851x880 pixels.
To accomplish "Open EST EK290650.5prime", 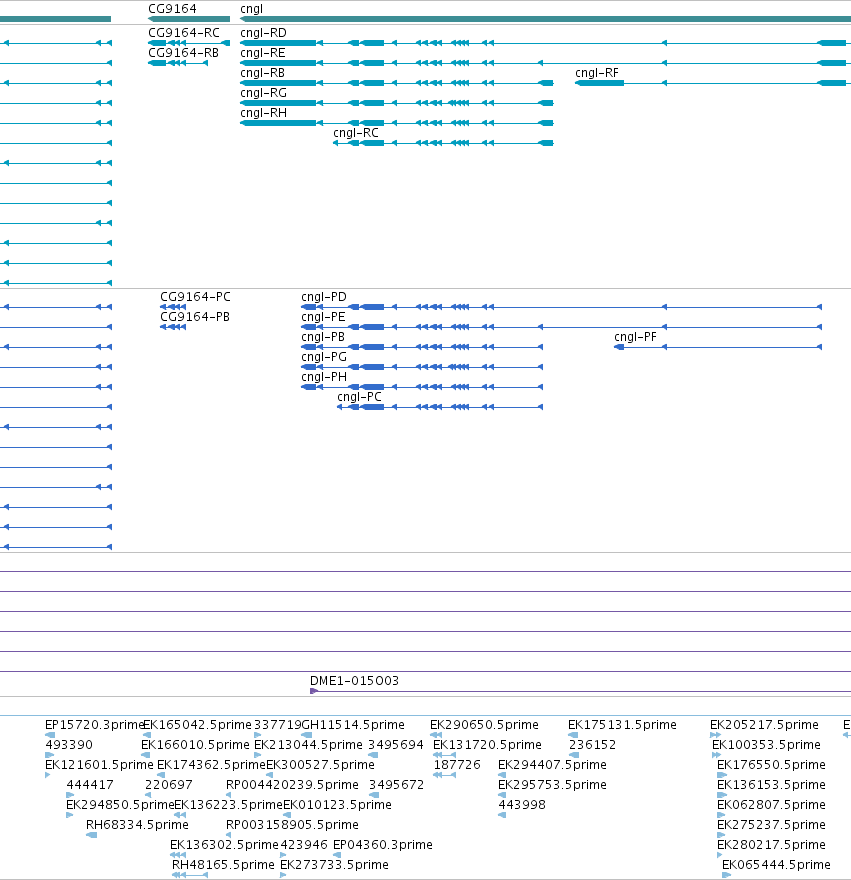I will 484,725.
